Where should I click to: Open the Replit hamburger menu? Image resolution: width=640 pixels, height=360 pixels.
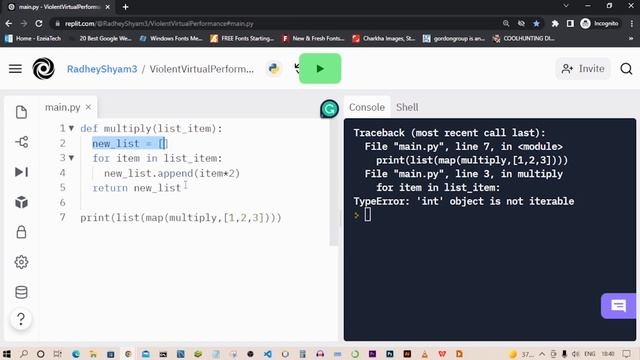pyautogui.click(x=15, y=69)
